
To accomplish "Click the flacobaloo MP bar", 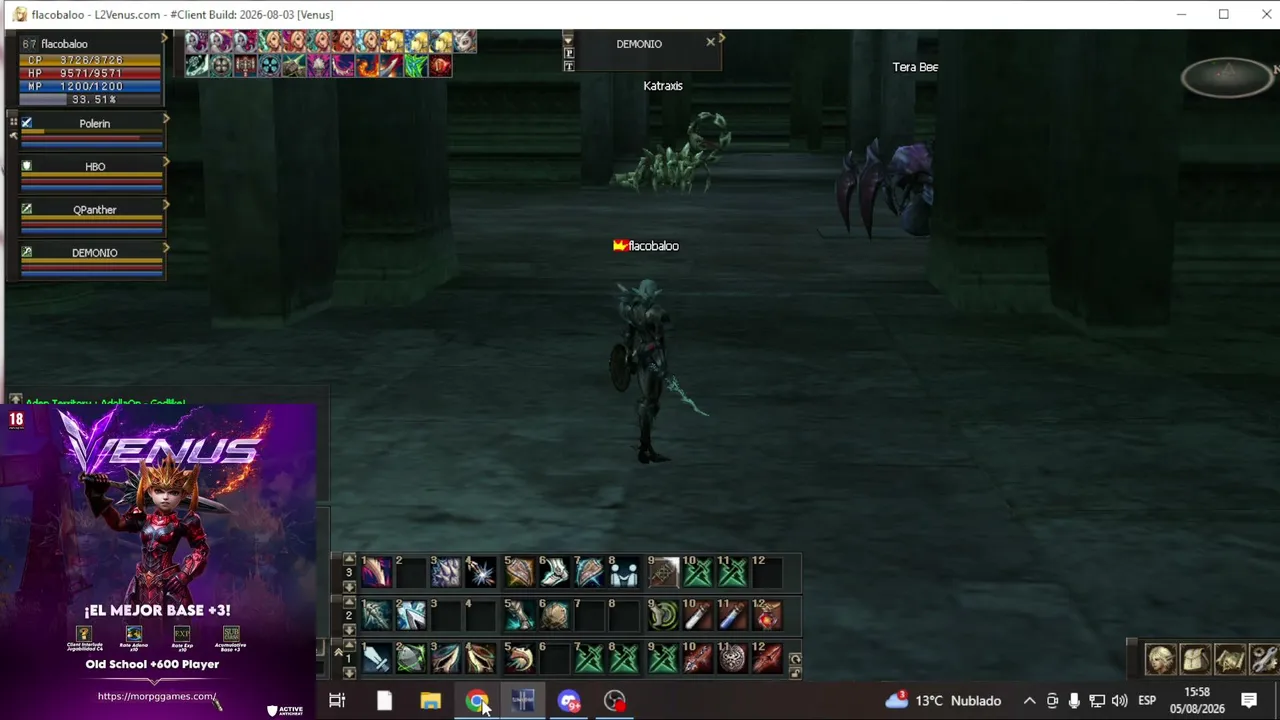I will point(91,87).
